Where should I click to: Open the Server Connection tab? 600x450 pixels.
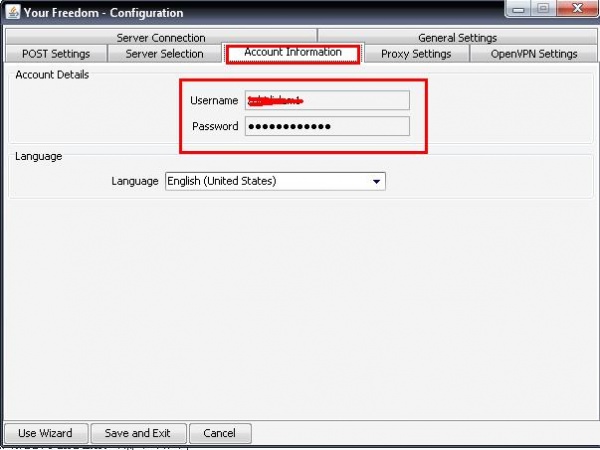pos(161,37)
